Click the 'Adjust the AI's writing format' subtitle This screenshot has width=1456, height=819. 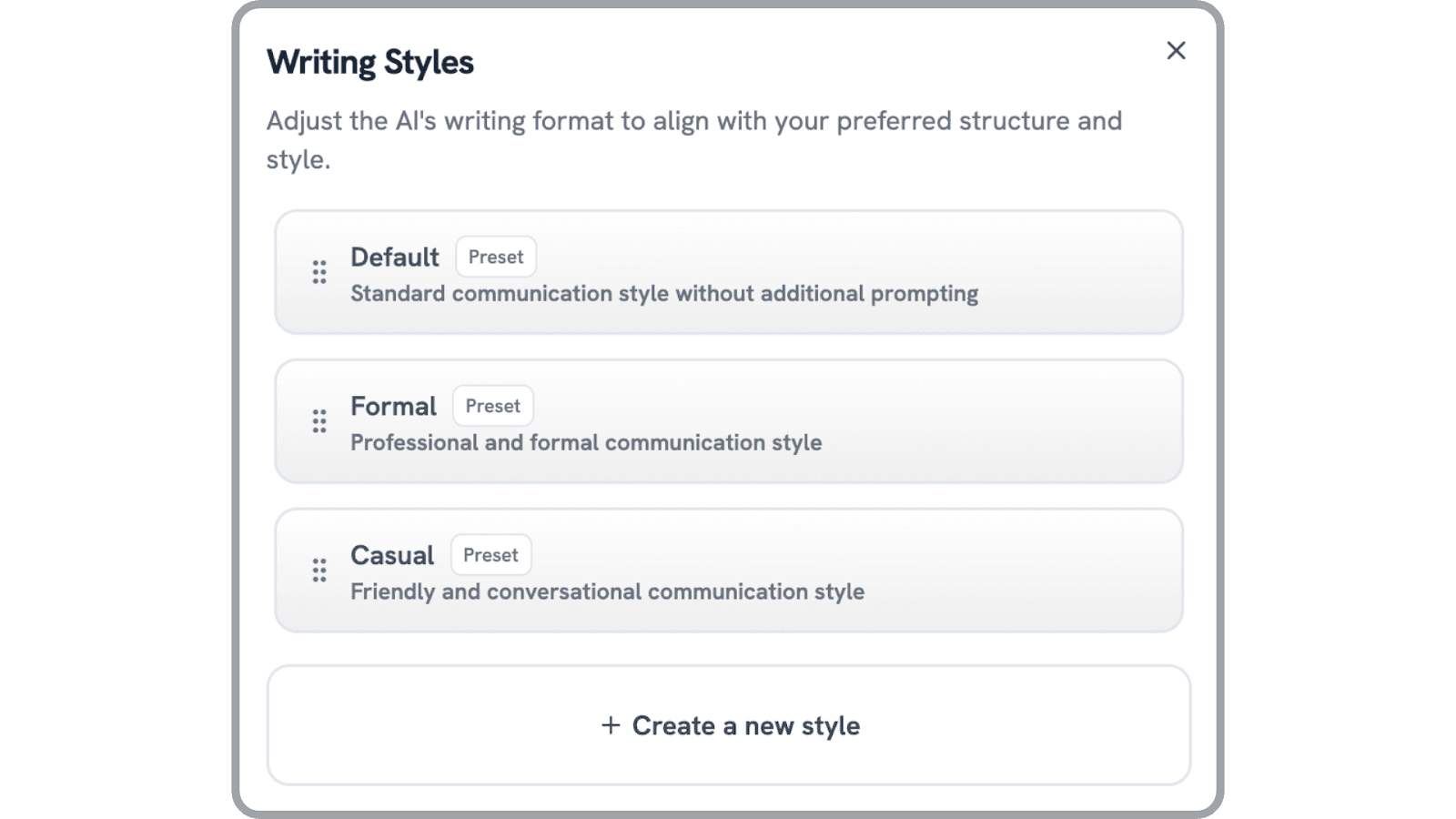(694, 139)
